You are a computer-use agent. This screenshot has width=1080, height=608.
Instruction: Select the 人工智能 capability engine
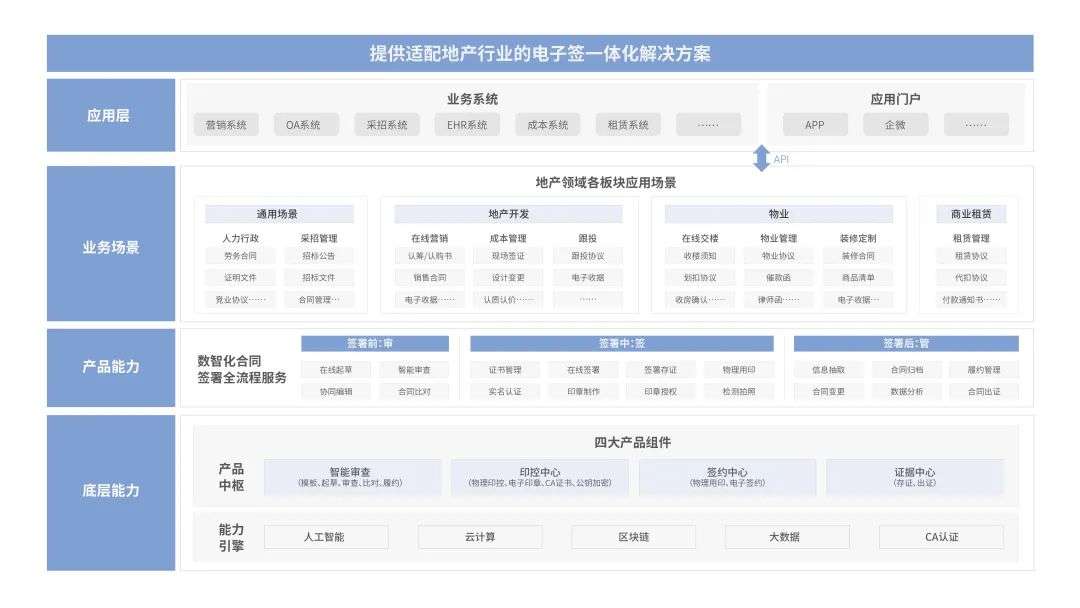point(326,536)
